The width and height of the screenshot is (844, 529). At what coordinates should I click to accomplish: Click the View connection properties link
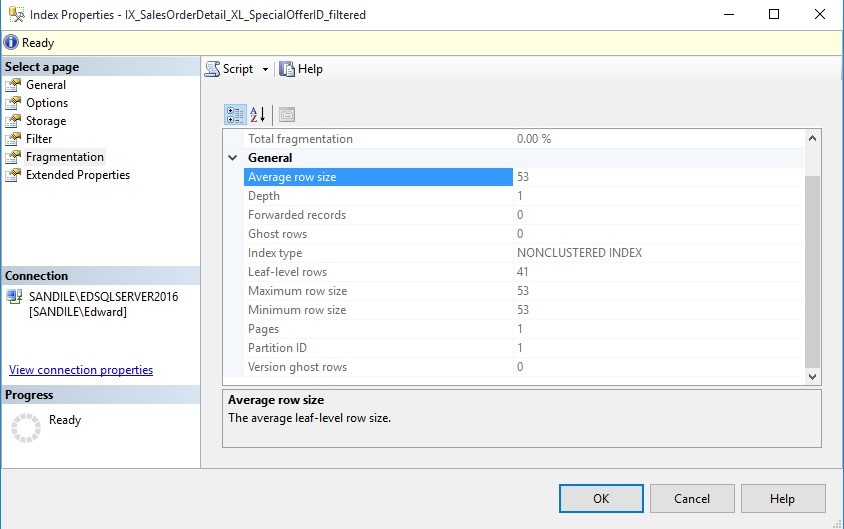[x=81, y=370]
